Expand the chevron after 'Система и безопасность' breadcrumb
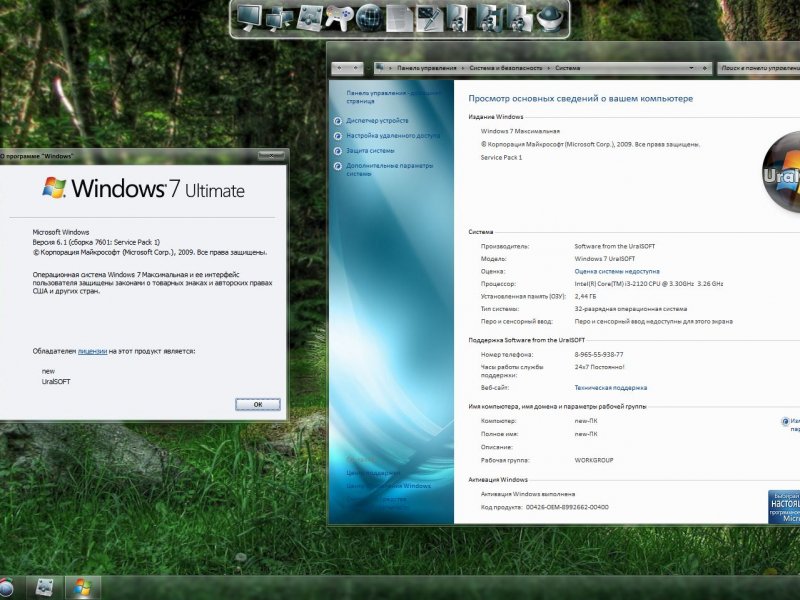Screen dimensions: 800x600 tap(549, 68)
